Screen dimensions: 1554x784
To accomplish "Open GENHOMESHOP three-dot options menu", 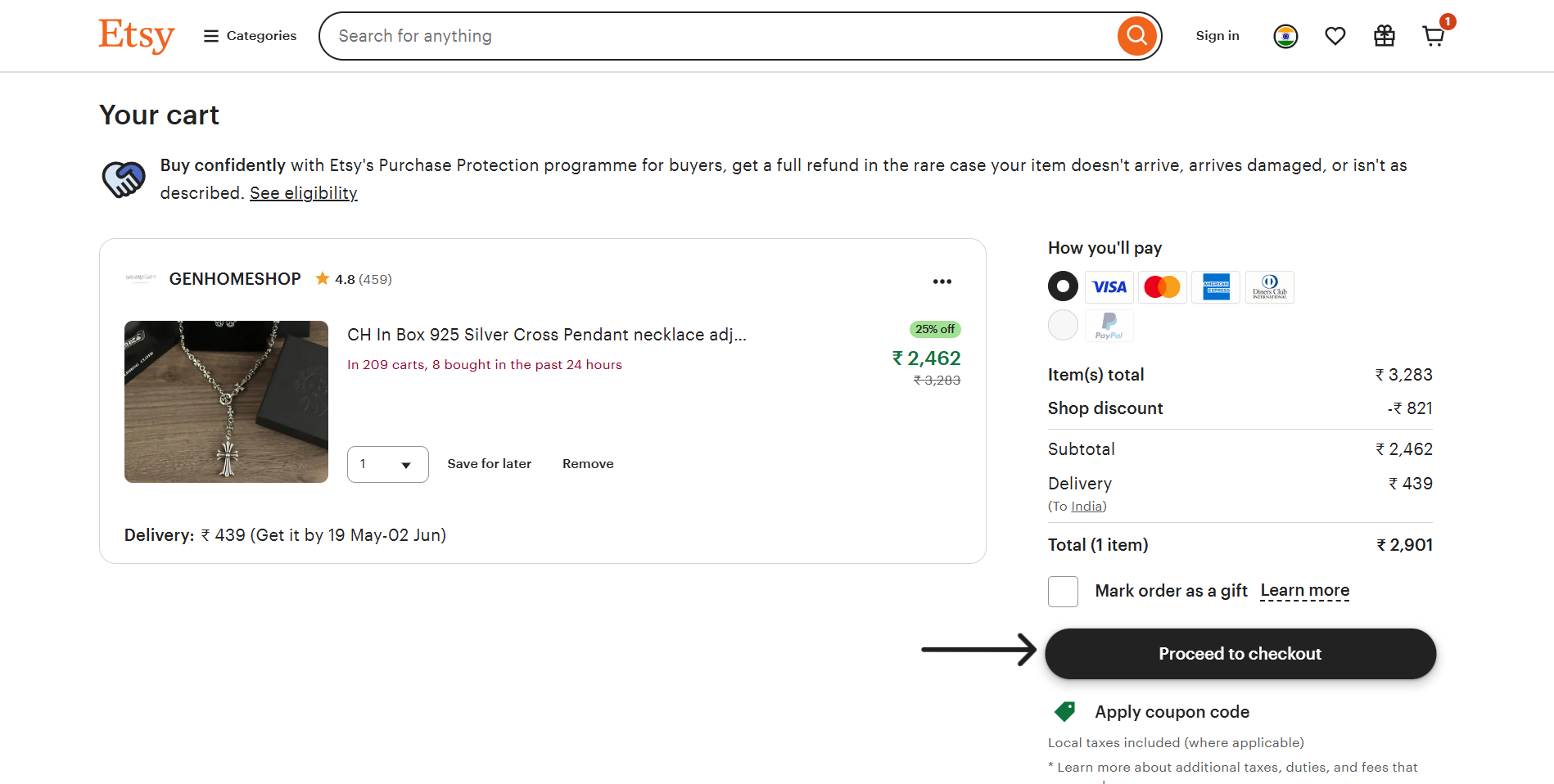I will (x=942, y=282).
